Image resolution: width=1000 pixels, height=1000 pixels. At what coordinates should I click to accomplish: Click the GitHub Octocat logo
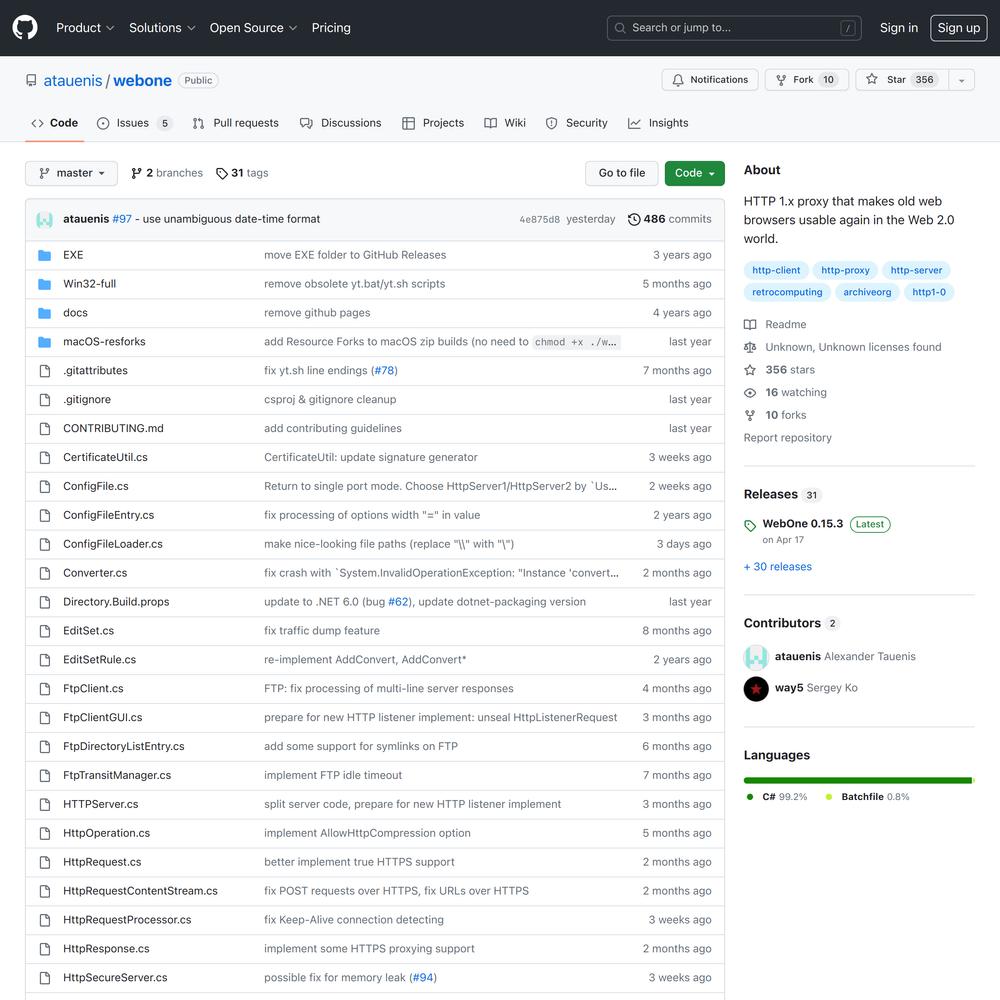click(25, 27)
